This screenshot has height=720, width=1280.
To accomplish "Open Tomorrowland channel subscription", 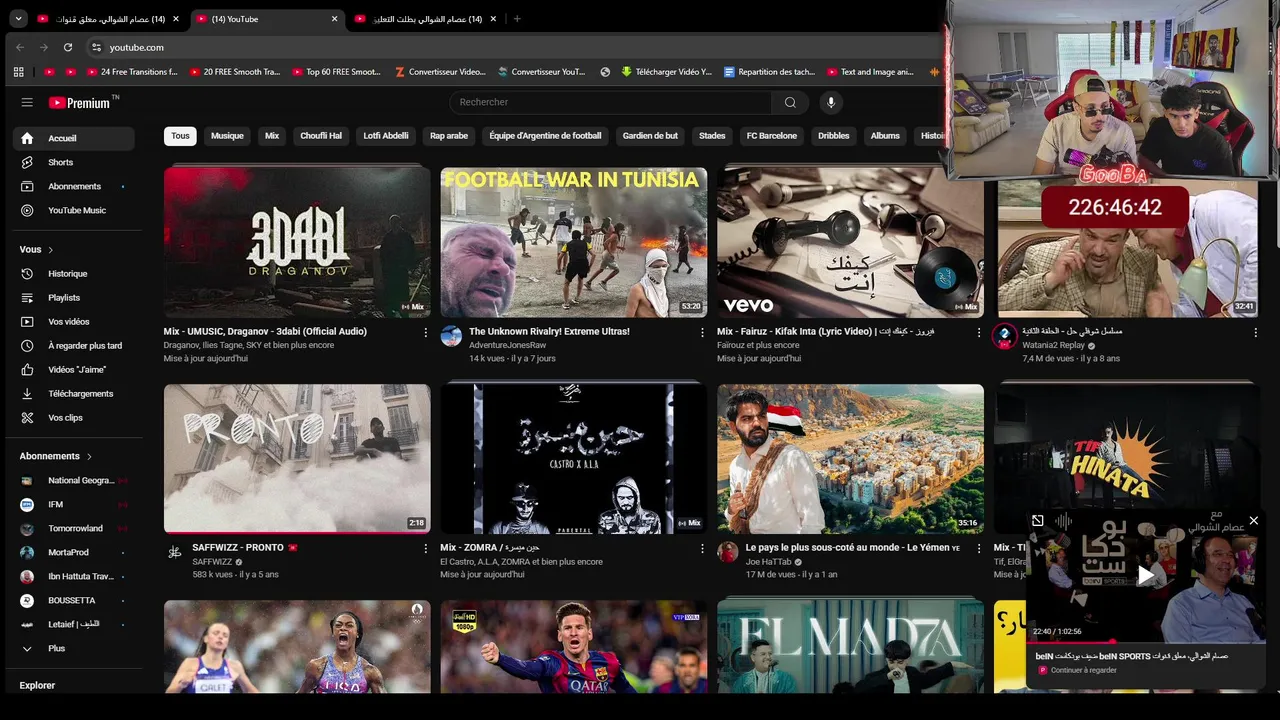I will pos(74,528).
